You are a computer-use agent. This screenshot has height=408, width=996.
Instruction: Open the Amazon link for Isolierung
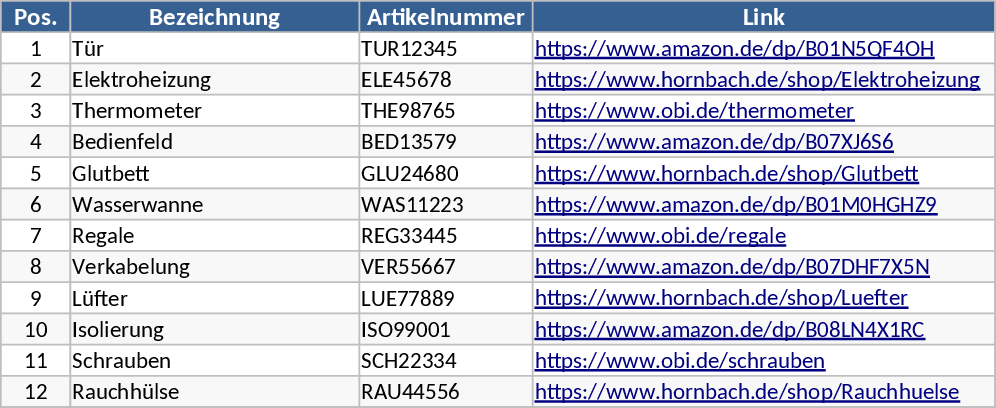point(730,330)
